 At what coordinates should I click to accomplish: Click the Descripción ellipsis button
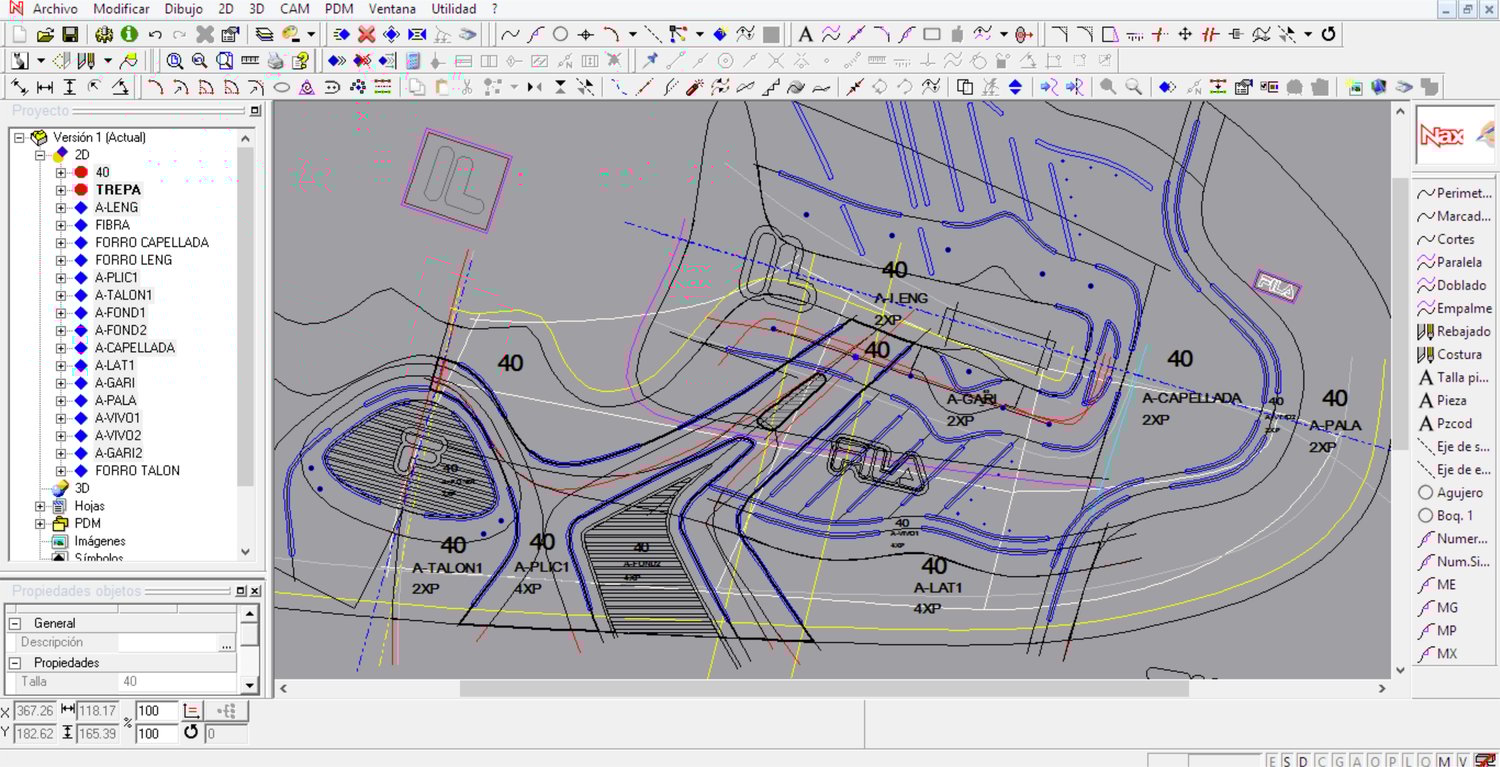click(x=226, y=643)
